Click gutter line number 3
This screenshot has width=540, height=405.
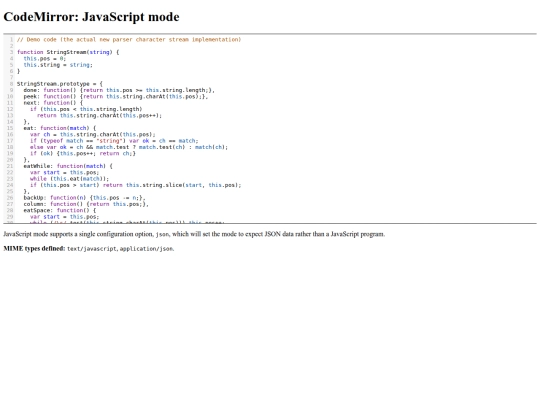click(x=11, y=52)
